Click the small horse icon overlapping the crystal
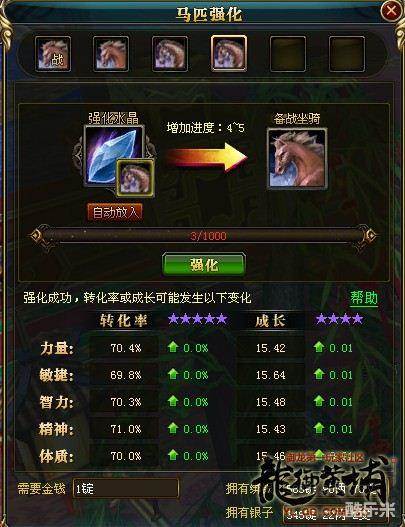 click(x=135, y=178)
